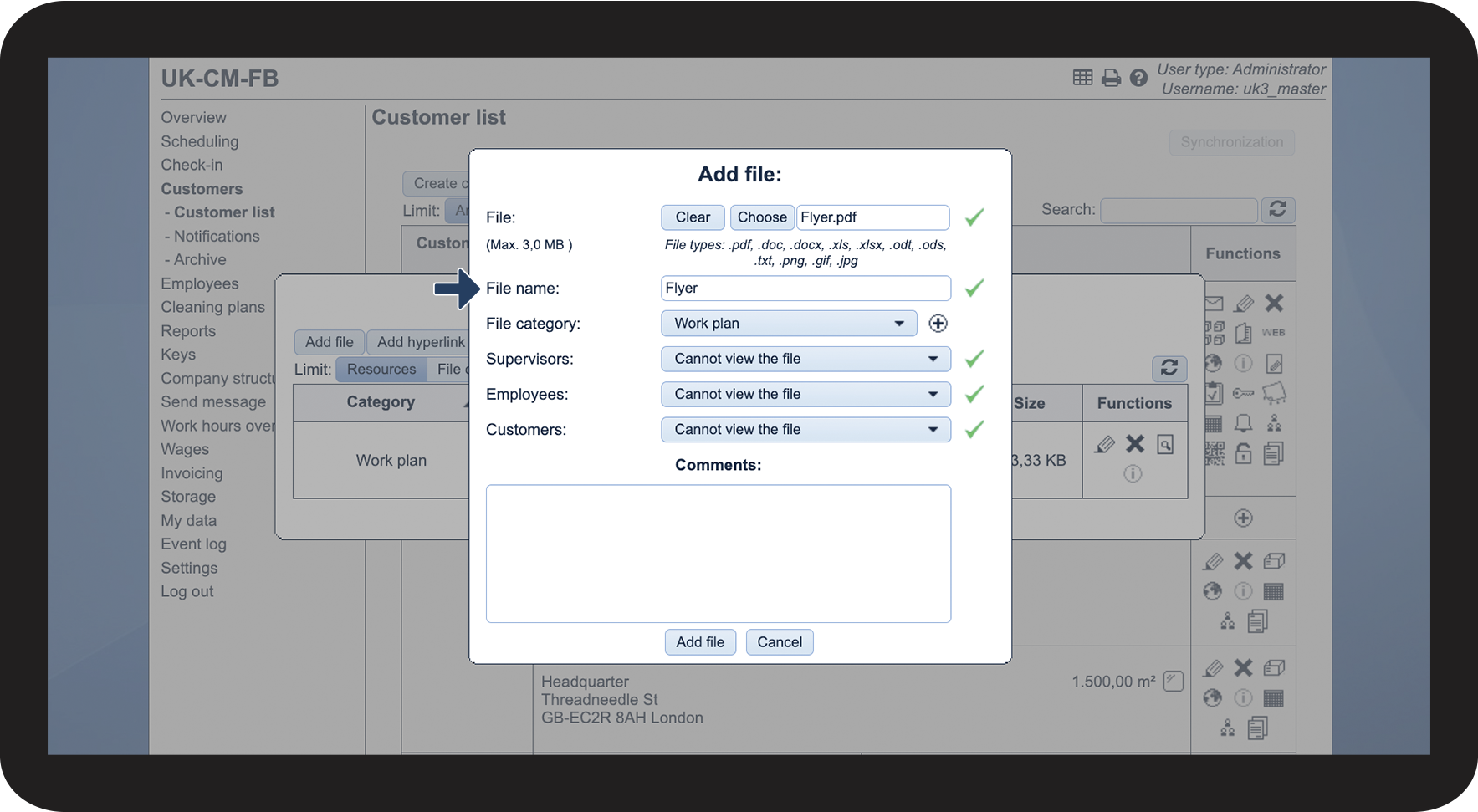Click the File name field containing Flyer
This screenshot has width=1478, height=812.
pyautogui.click(x=805, y=289)
